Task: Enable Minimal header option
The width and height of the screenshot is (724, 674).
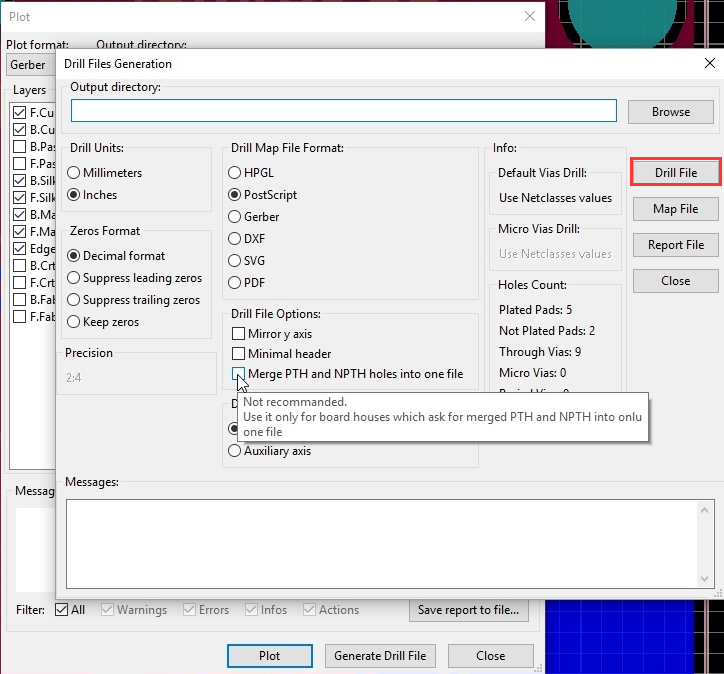Action: [239, 354]
